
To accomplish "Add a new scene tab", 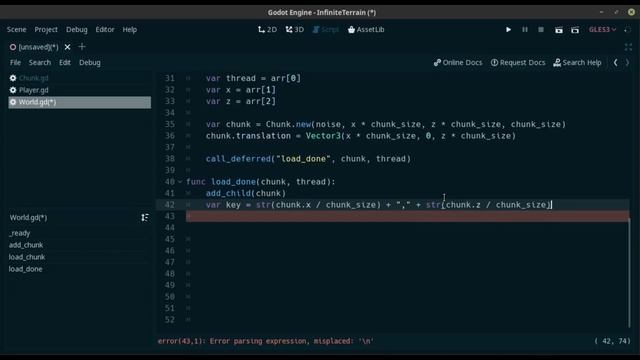I will (82, 47).
